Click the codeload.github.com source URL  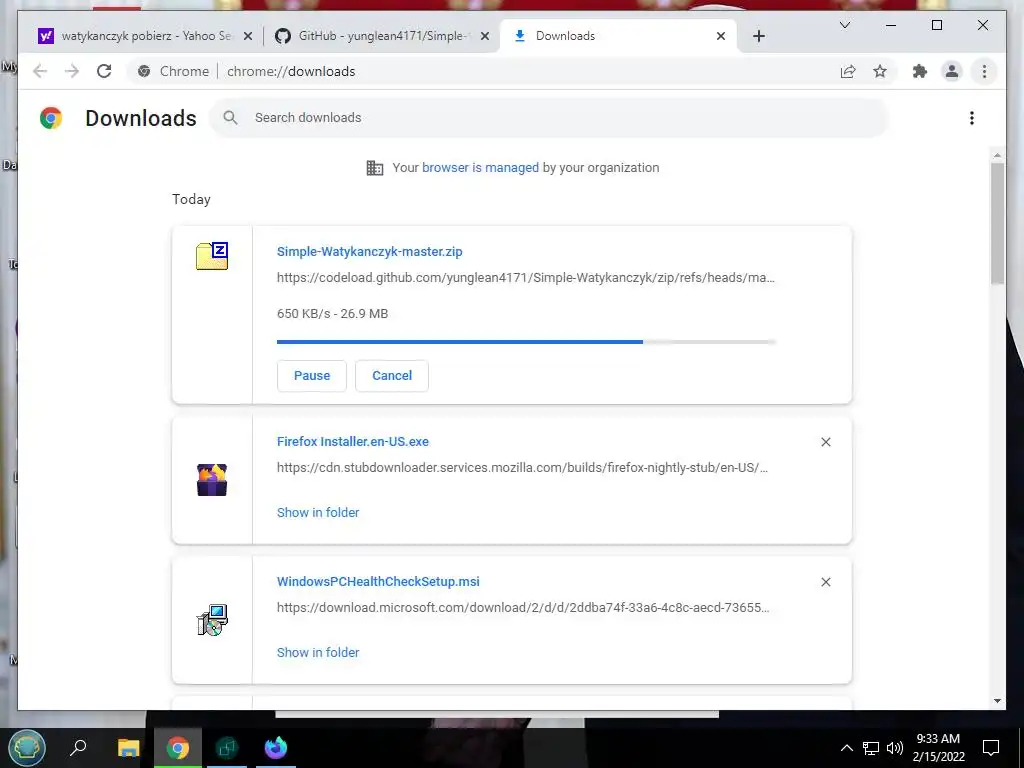[x=526, y=278]
